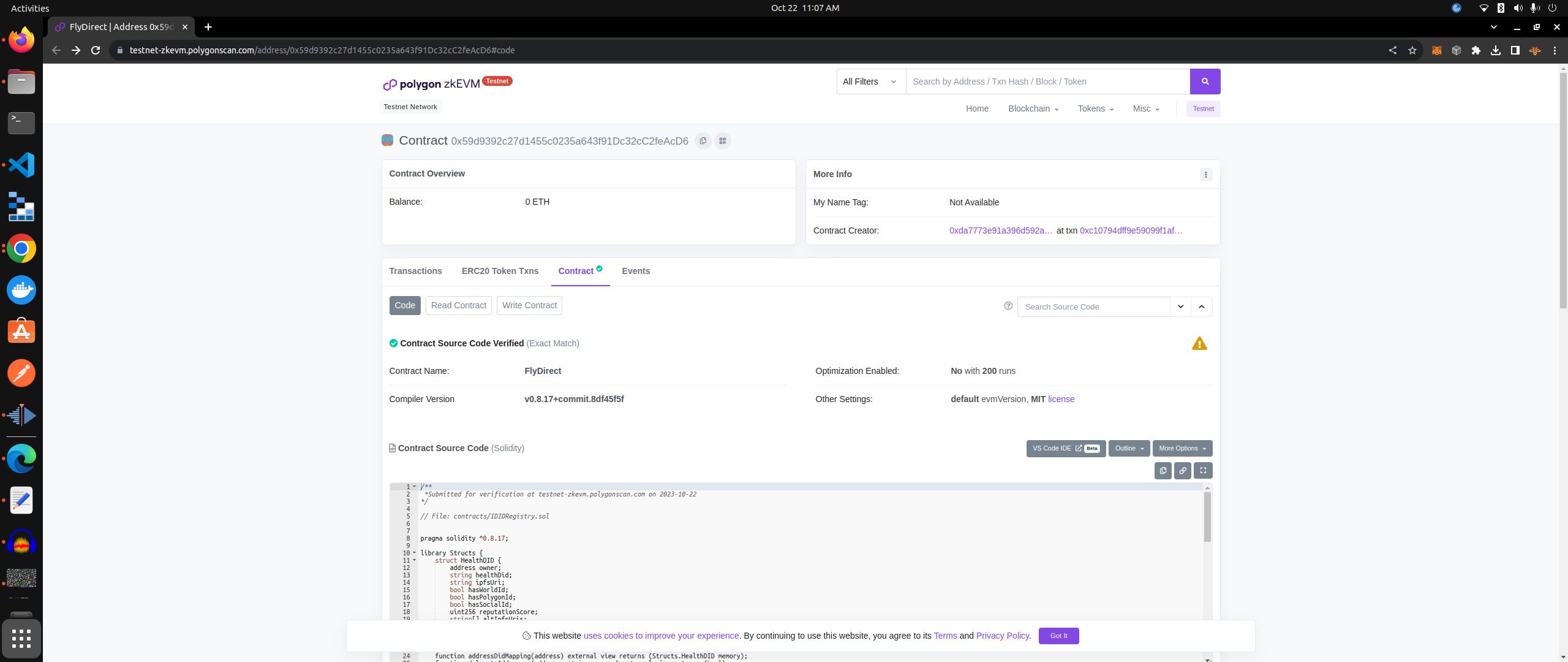Collapse code fold at line 10
1568x662 pixels.
[415, 553]
